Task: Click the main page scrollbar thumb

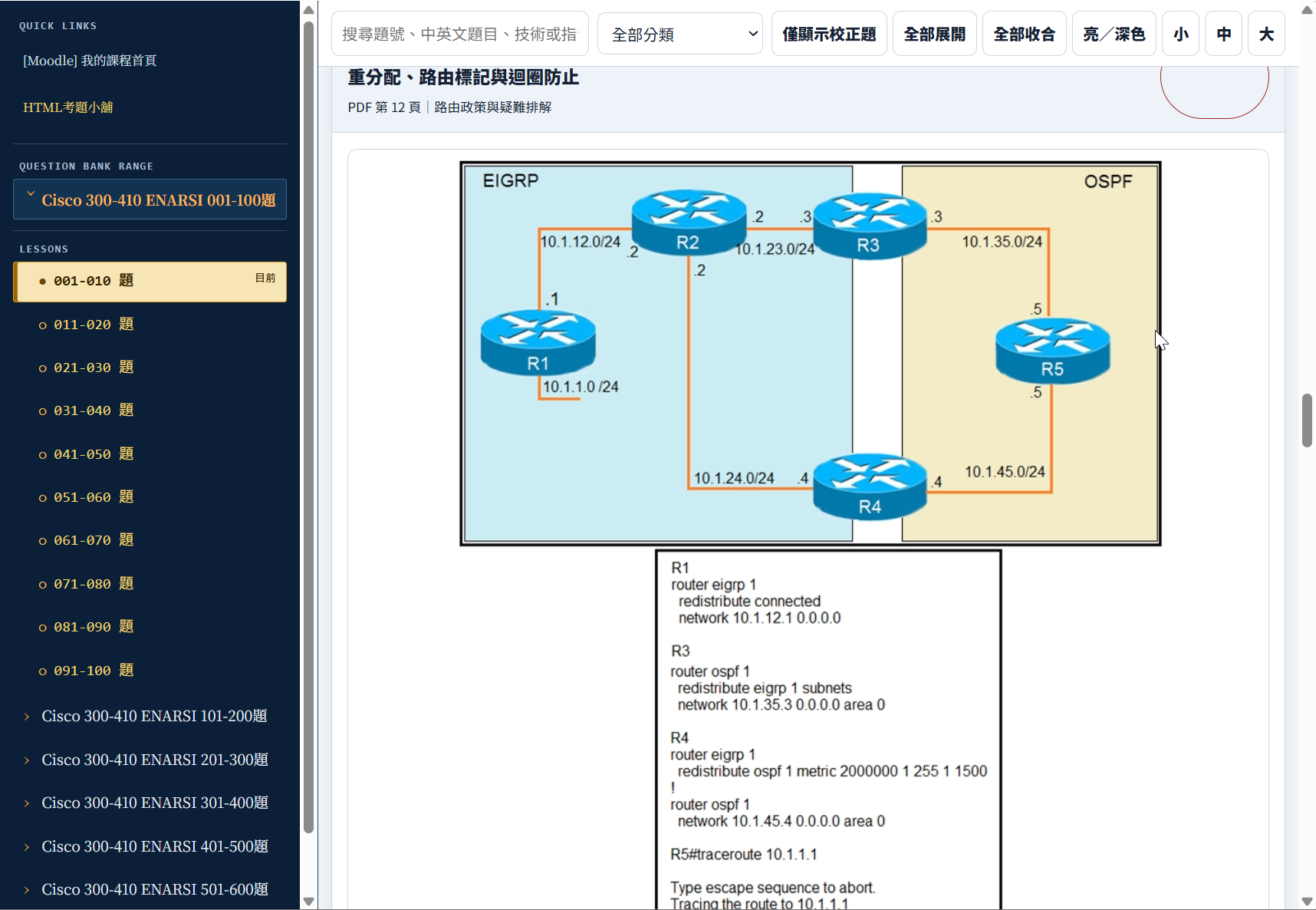Action: (x=1308, y=420)
